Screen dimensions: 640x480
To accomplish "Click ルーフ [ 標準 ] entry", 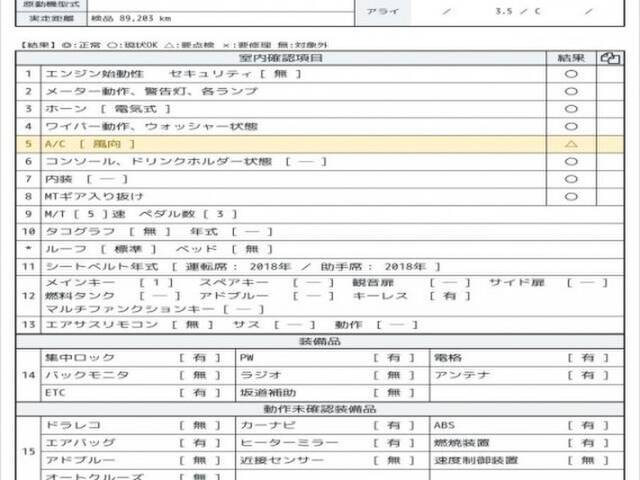I will (101, 249).
